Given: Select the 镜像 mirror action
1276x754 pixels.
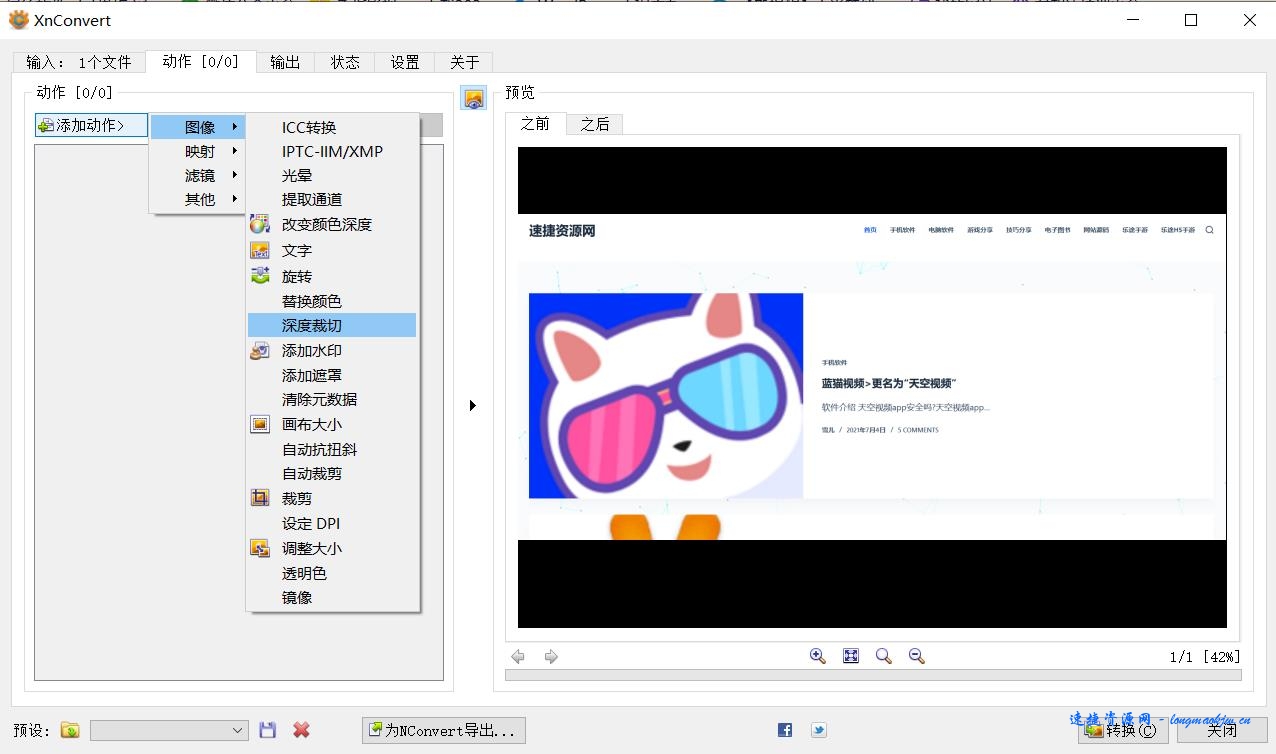Looking at the screenshot, I should [x=332, y=597].
